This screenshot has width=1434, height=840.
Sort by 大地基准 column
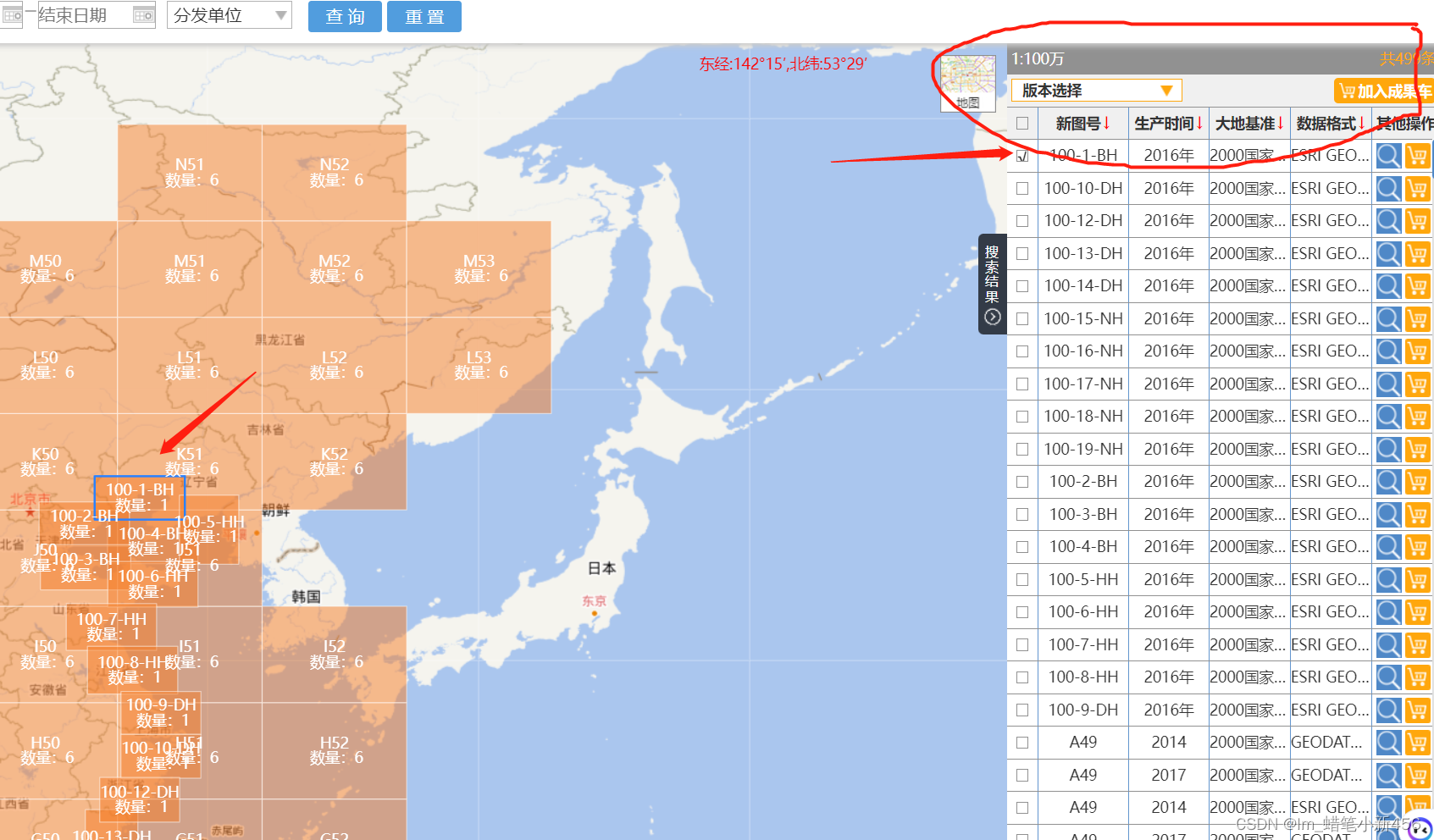(x=1249, y=124)
